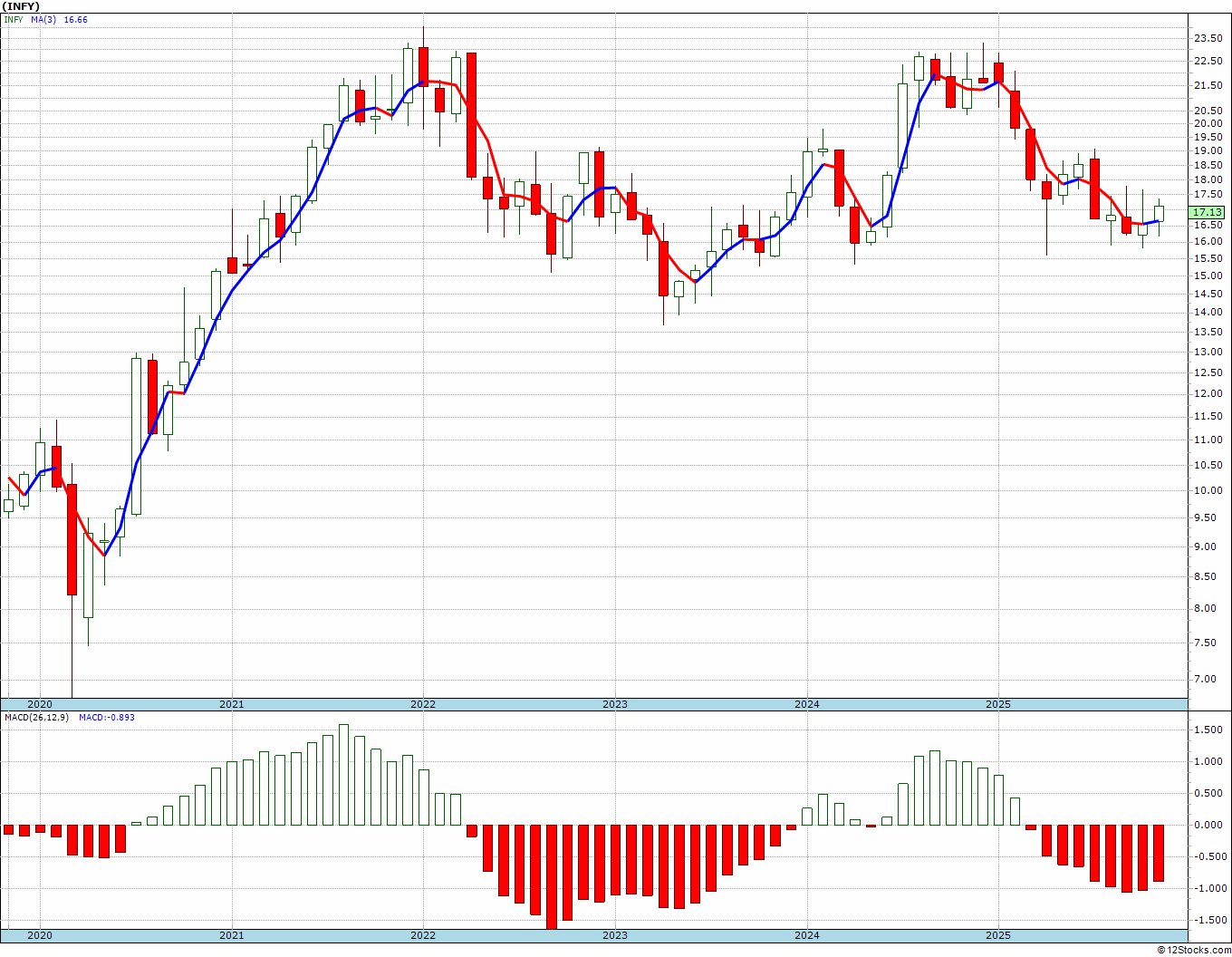This screenshot has width=1232, height=957.
Task: Click 2022 on the price chart time axis
Action: 423,704
